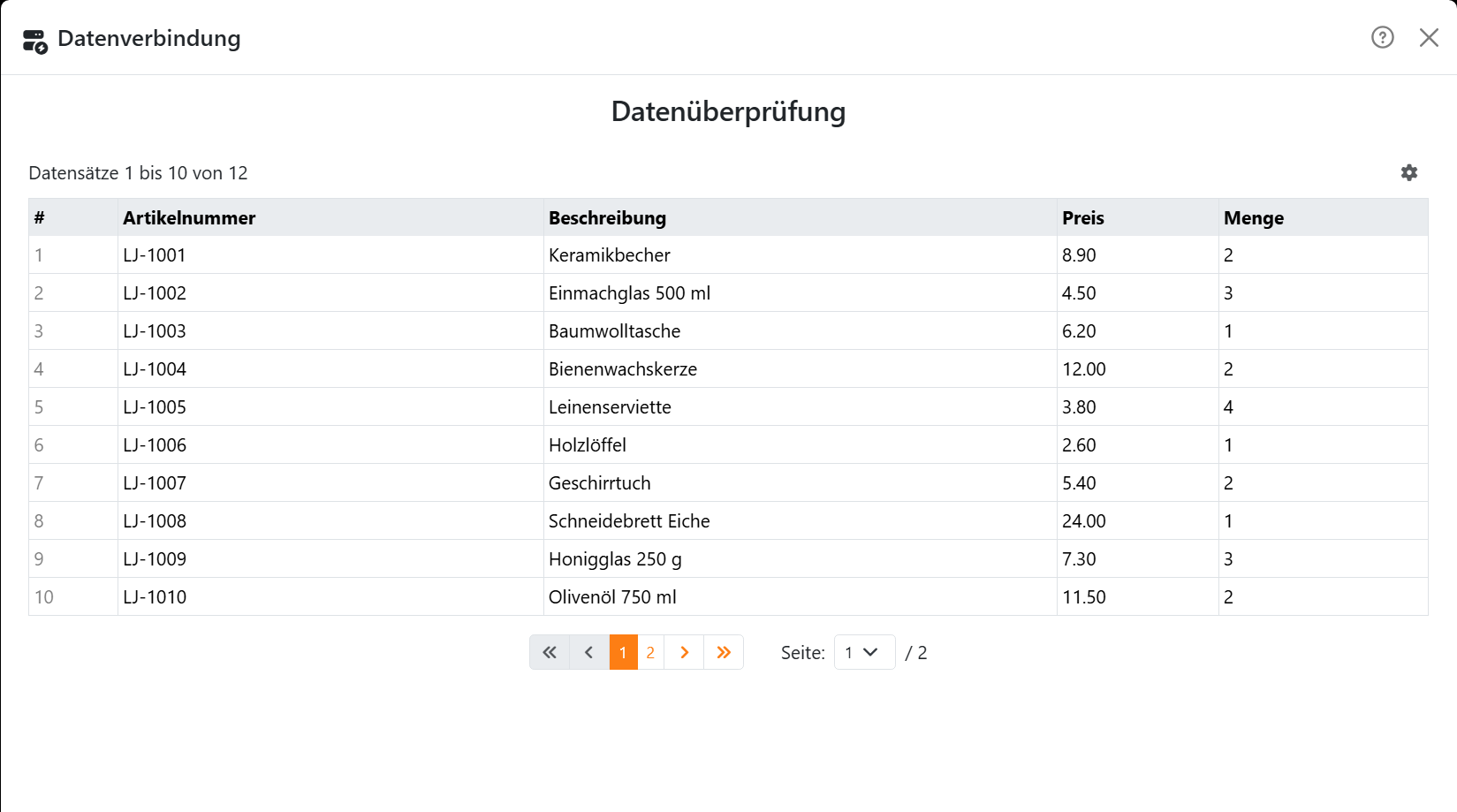Click Olivenöl 750 ml cell
Screen dimensions: 1457x812
[801, 597]
